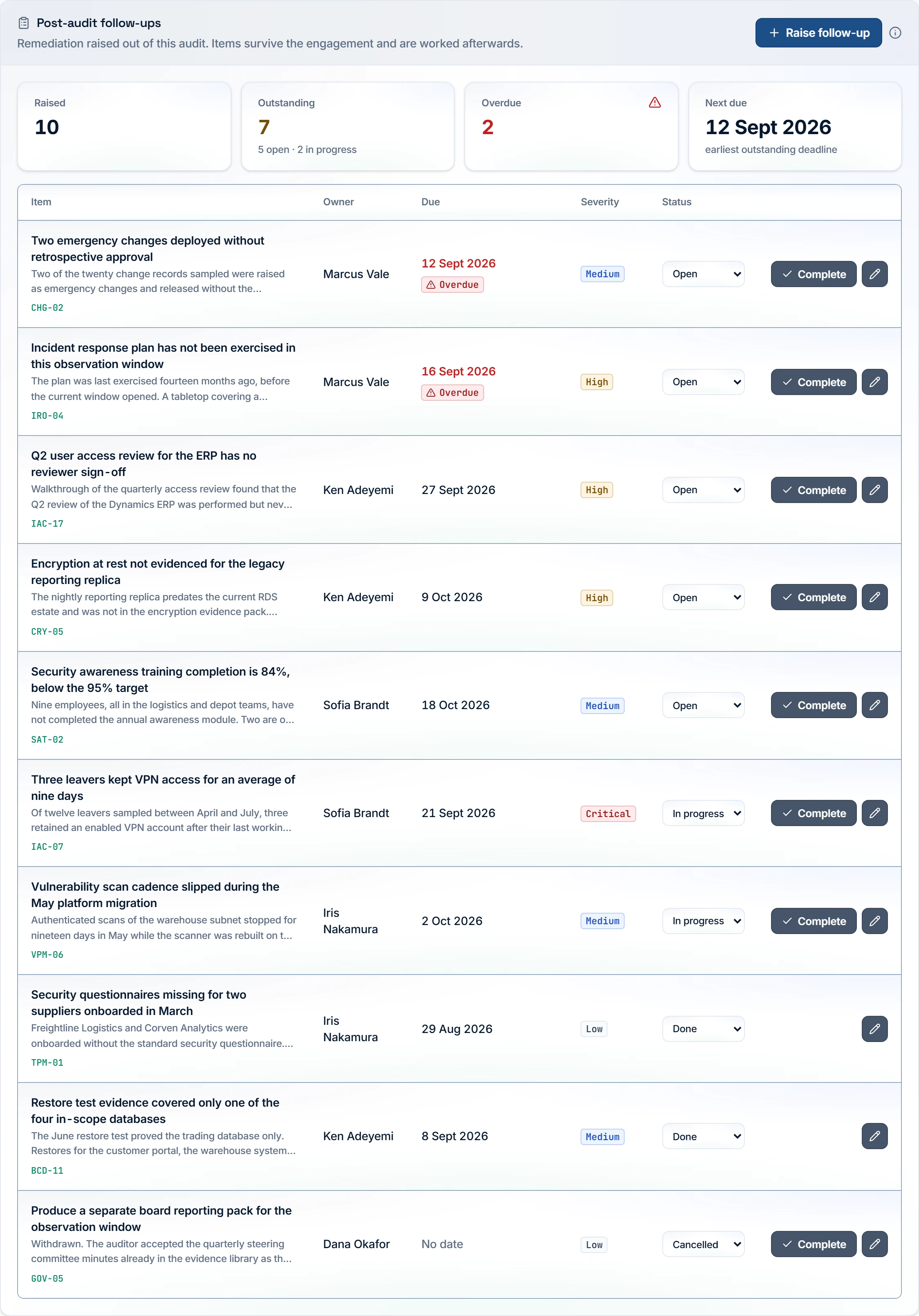Image resolution: width=919 pixels, height=1316 pixels.
Task: Click the Severity column header
Action: pos(599,202)
